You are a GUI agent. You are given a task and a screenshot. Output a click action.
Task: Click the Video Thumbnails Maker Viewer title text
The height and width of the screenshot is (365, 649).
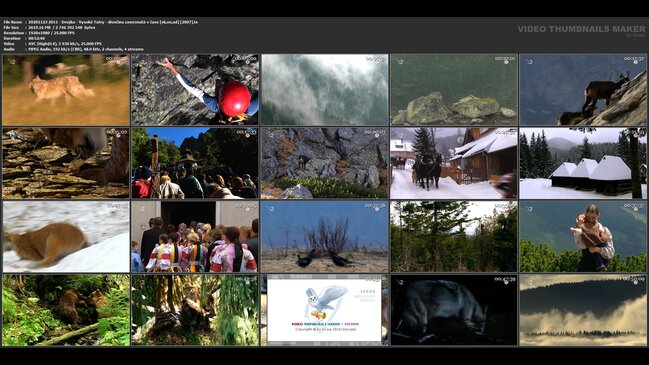(325, 324)
